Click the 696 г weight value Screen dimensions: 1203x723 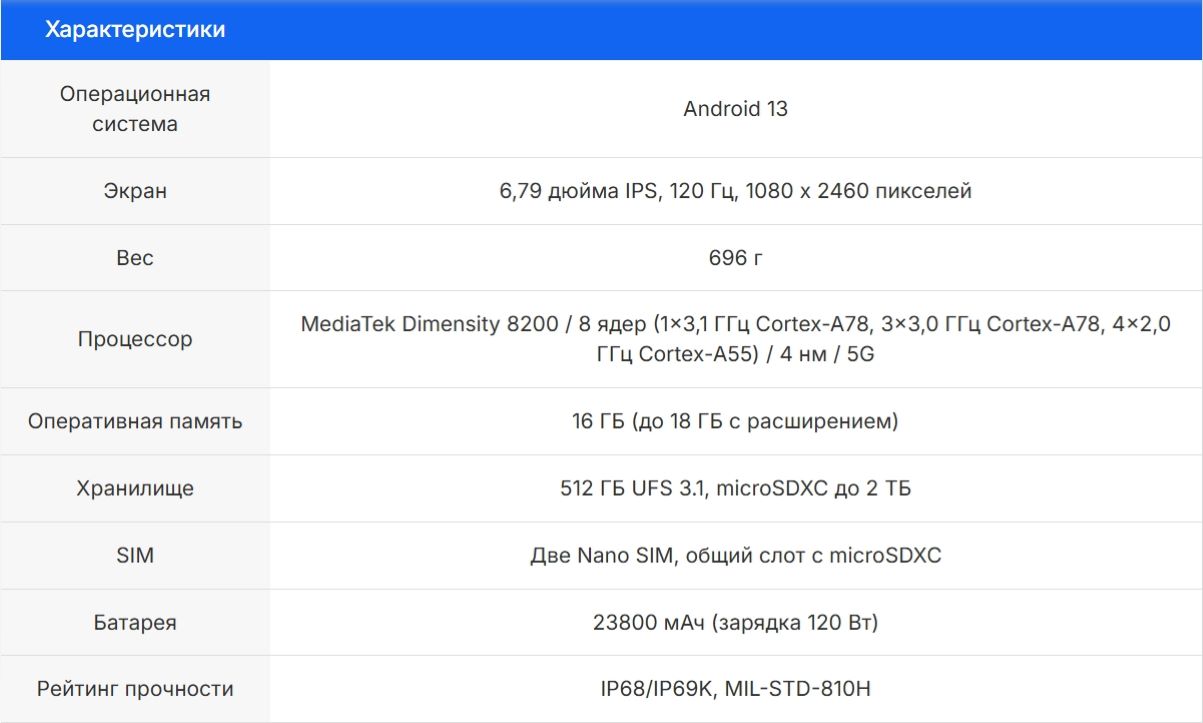[736, 257]
